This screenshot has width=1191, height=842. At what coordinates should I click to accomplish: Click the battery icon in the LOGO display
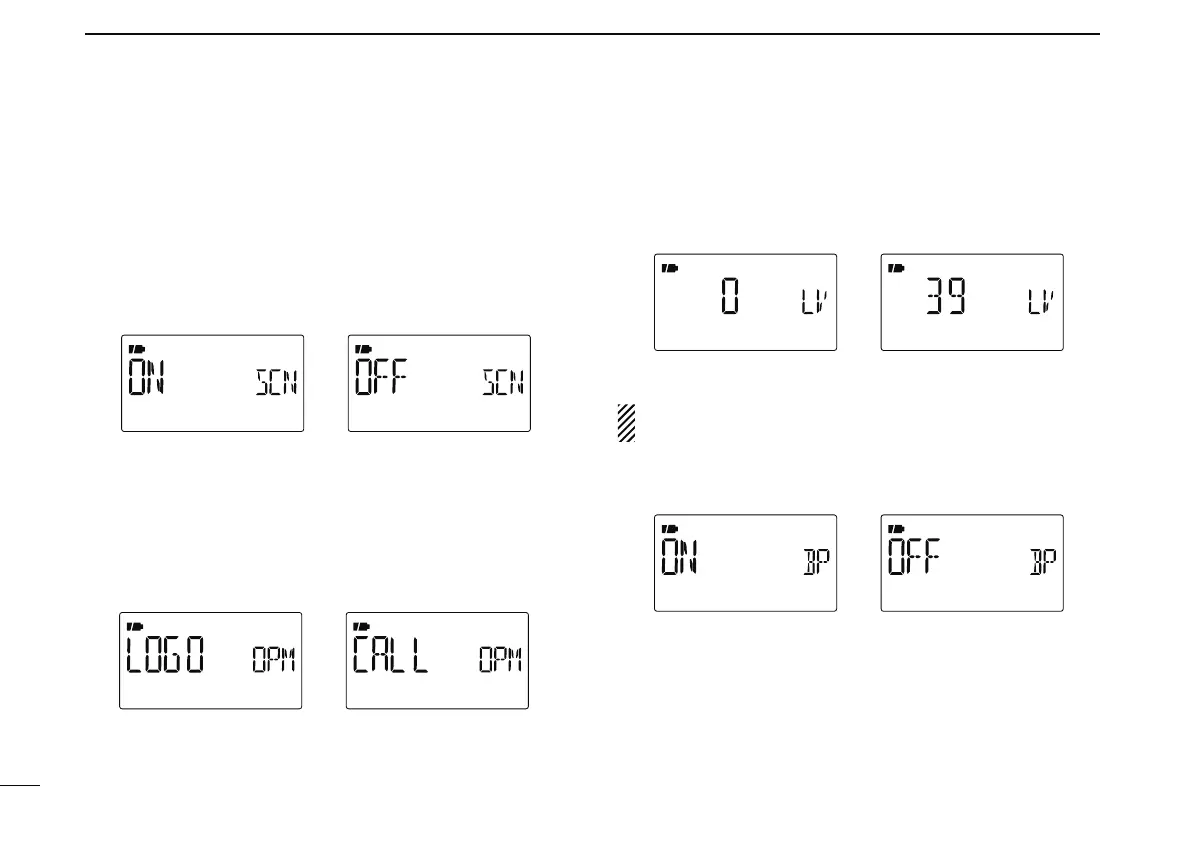[x=133, y=626]
